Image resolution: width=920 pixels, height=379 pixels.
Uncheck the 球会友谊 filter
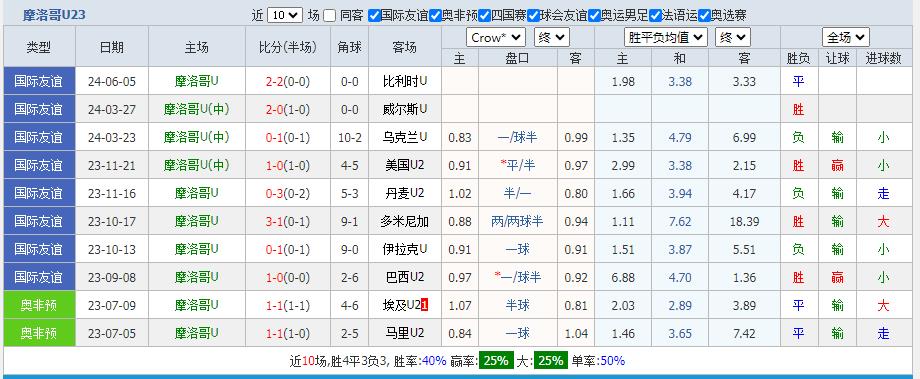pos(533,15)
